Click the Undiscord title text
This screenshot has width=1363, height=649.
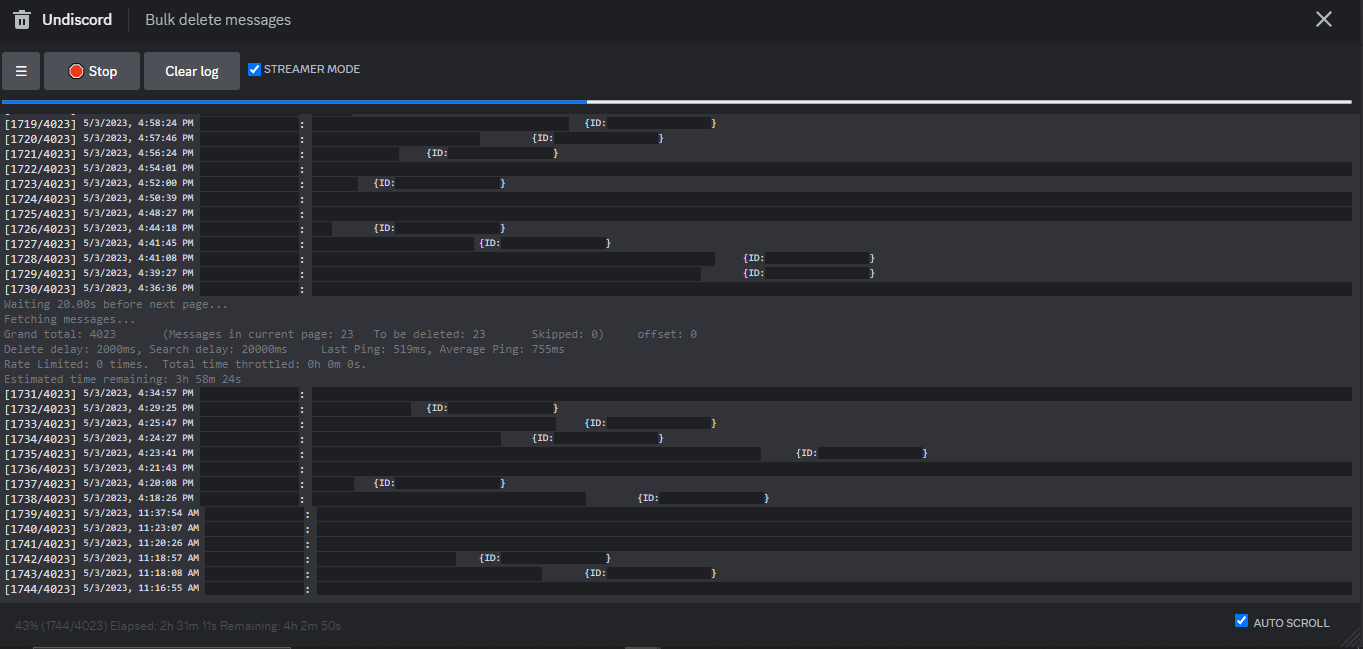77,20
